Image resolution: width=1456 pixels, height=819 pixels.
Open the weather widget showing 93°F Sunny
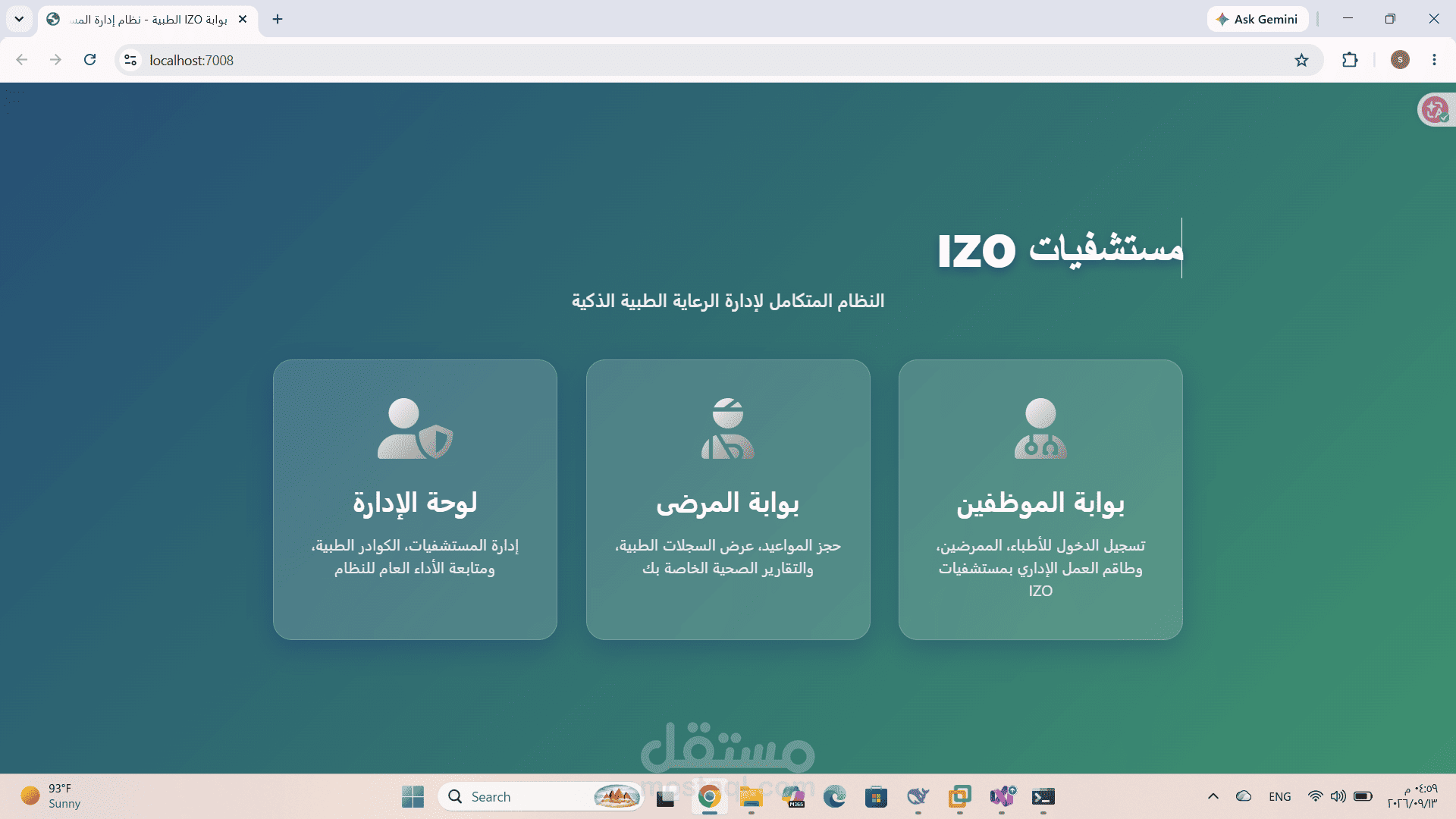52,796
